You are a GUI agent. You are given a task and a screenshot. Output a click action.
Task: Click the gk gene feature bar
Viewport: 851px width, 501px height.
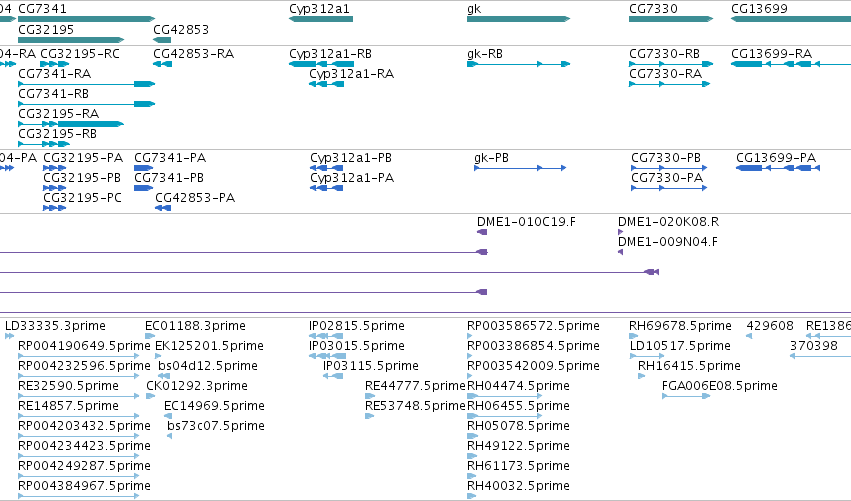[518, 19]
